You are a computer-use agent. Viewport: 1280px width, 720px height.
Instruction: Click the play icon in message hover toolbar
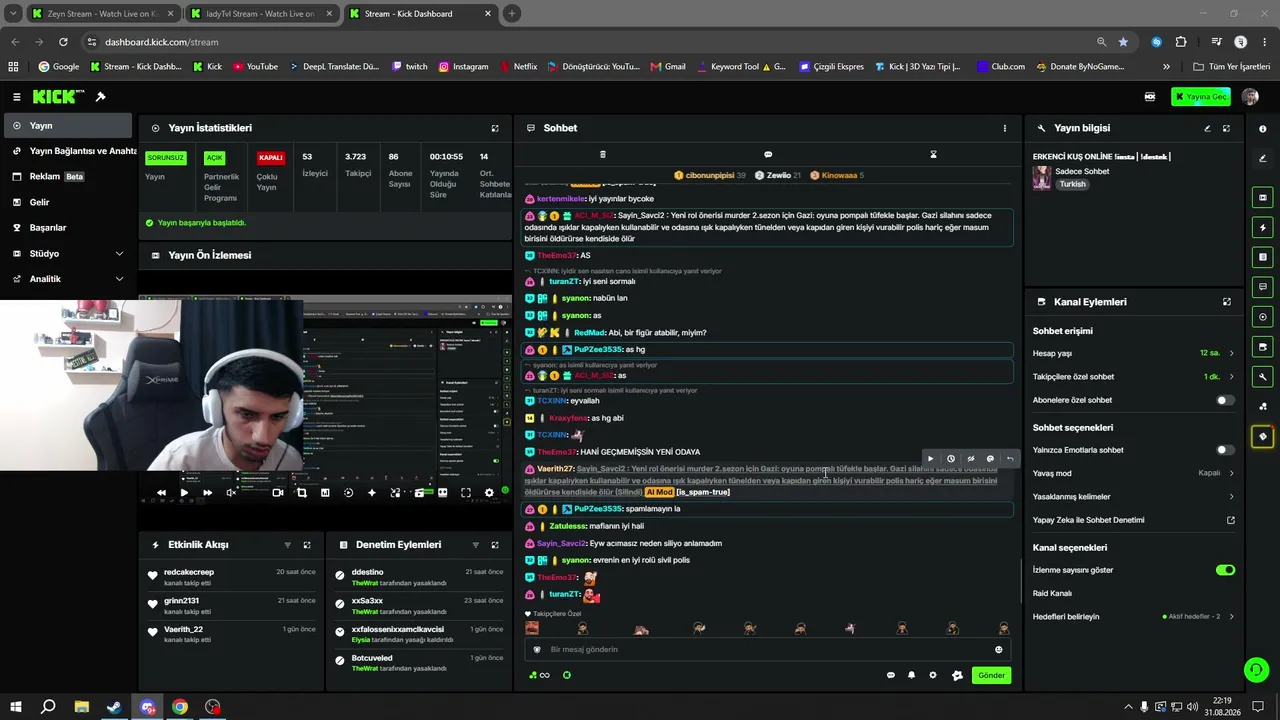(931, 459)
